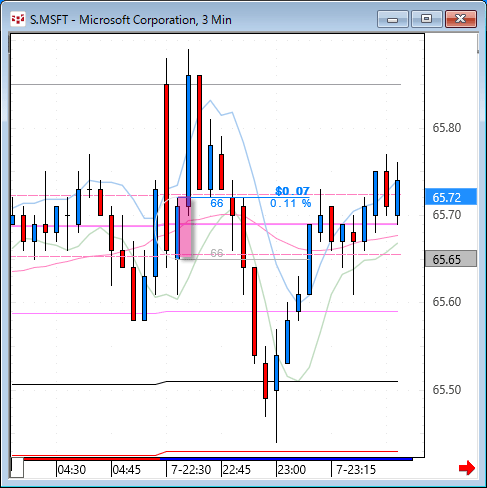Viewport: 487px width, 488px height.
Task: Click the $0.07 profit label
Action: tap(292, 191)
